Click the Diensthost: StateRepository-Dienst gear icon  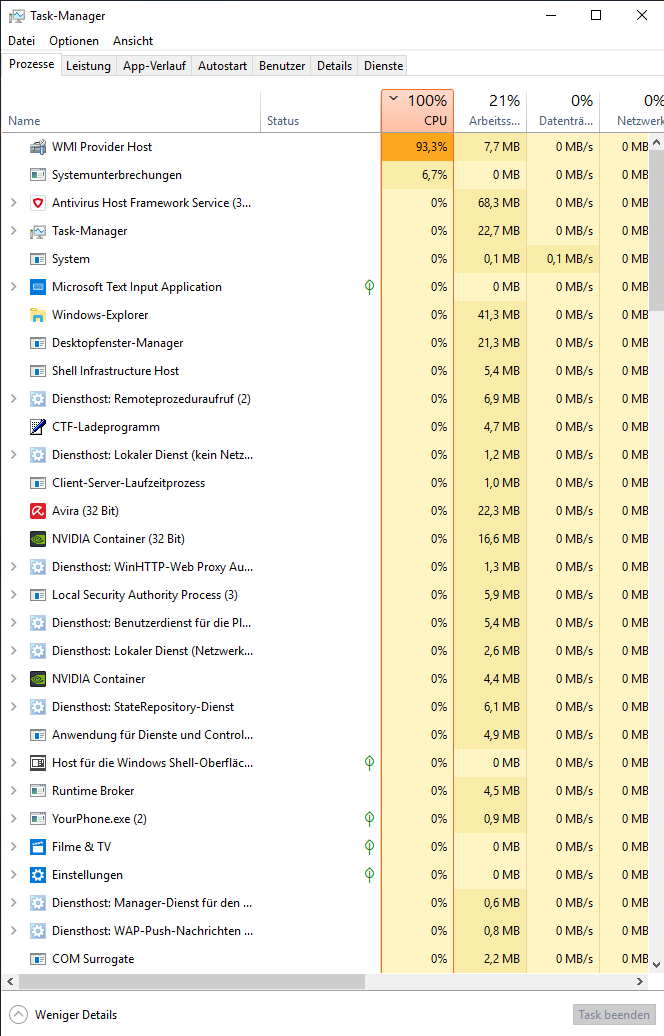[38, 707]
